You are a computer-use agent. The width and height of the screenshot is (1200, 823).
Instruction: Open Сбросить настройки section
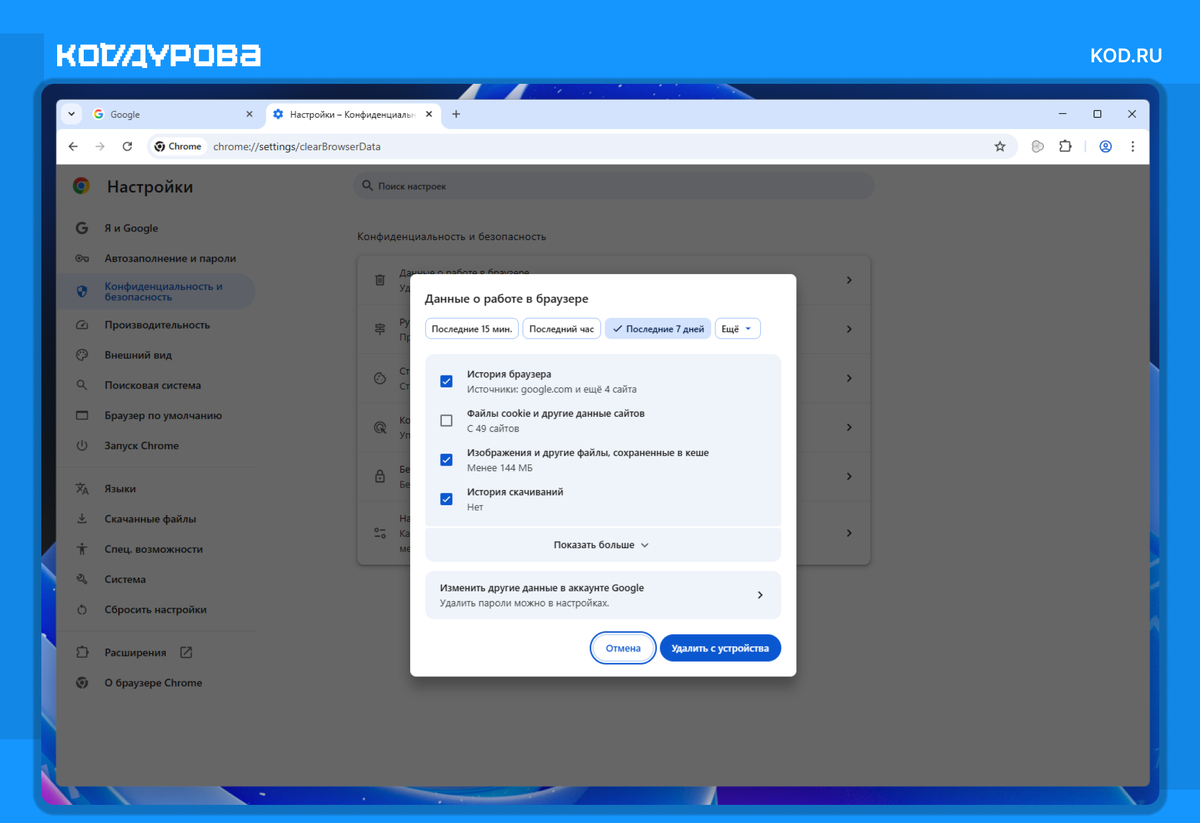pyautogui.click(x=155, y=609)
